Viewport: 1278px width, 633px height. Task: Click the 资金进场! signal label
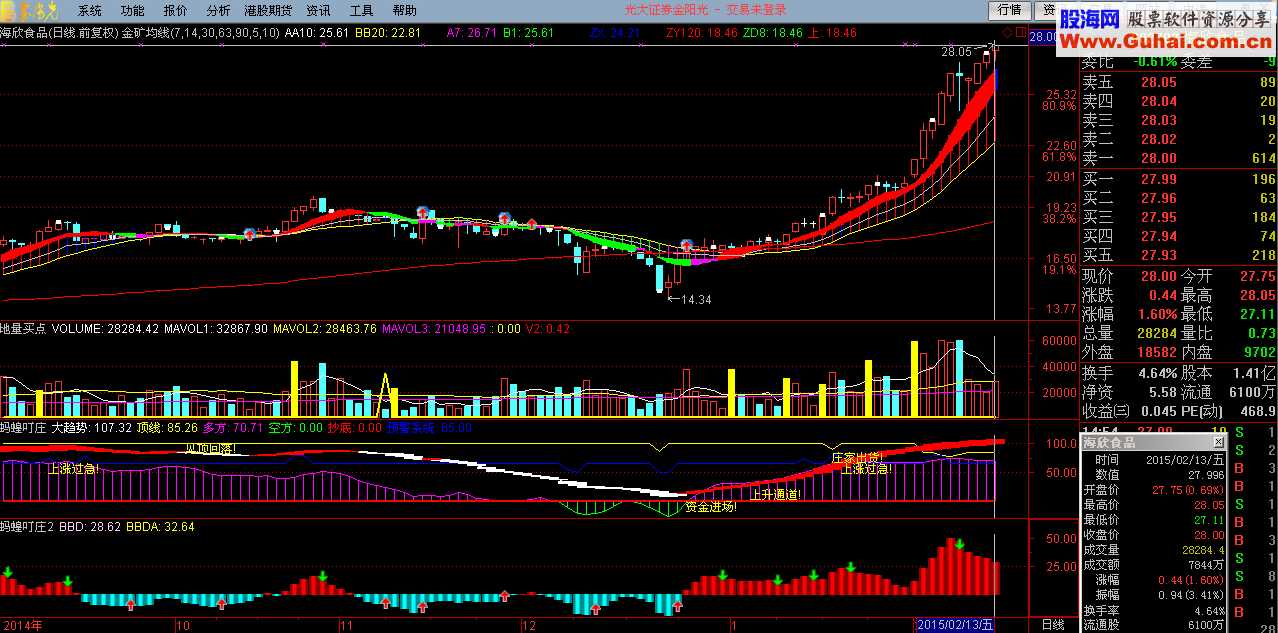click(x=711, y=507)
